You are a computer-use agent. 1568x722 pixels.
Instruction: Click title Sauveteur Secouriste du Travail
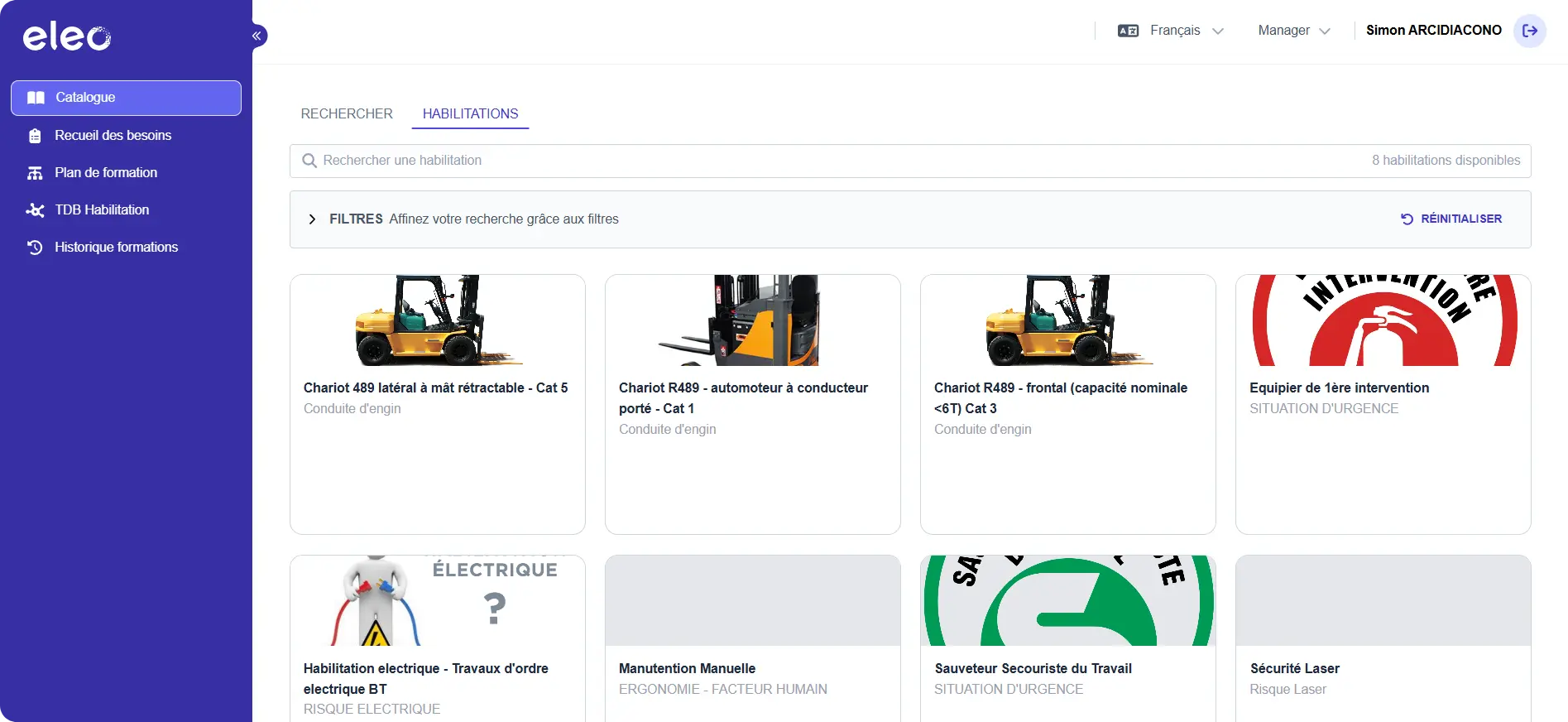(1033, 669)
